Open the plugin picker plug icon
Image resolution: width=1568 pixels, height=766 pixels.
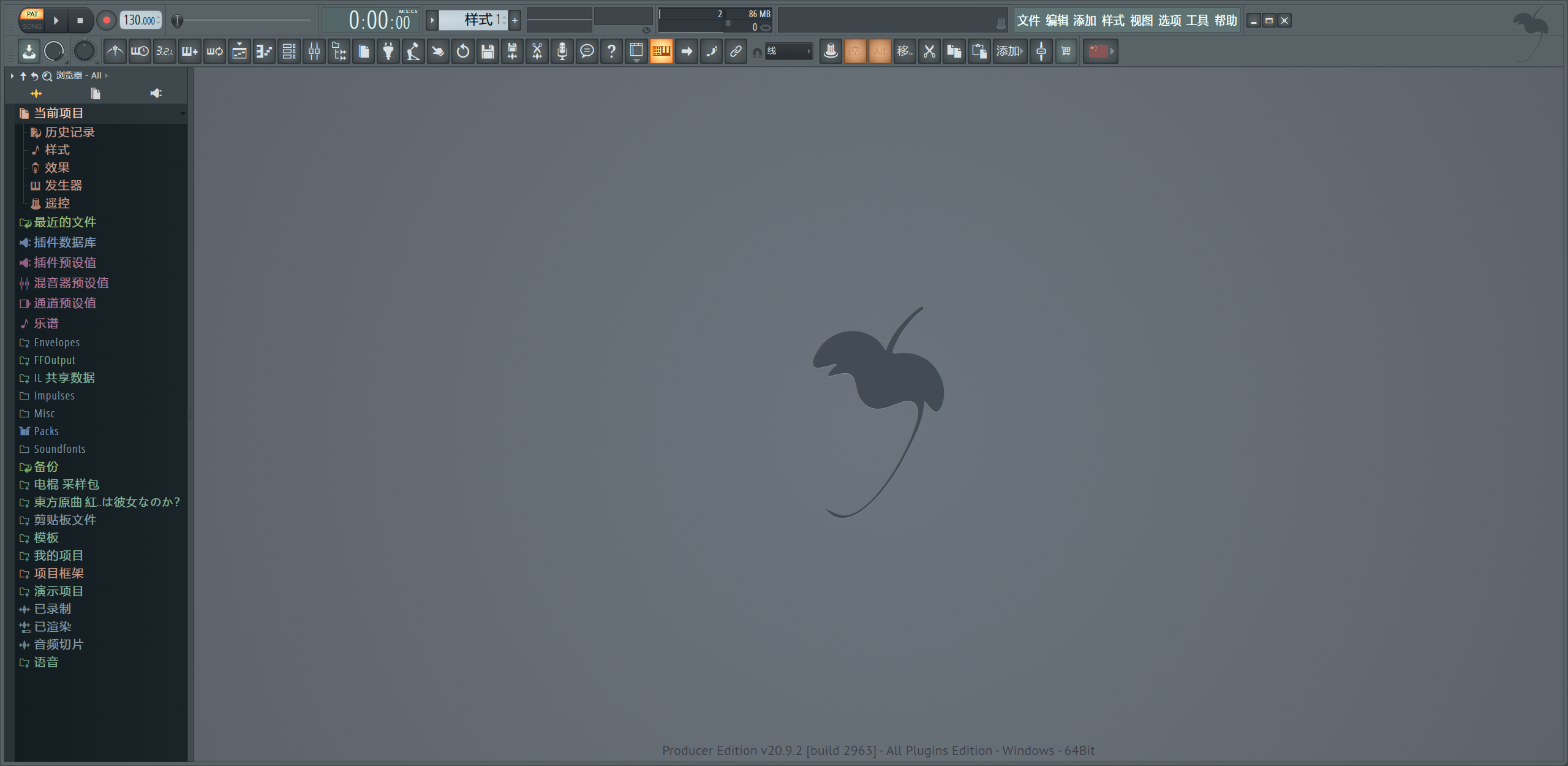(388, 51)
